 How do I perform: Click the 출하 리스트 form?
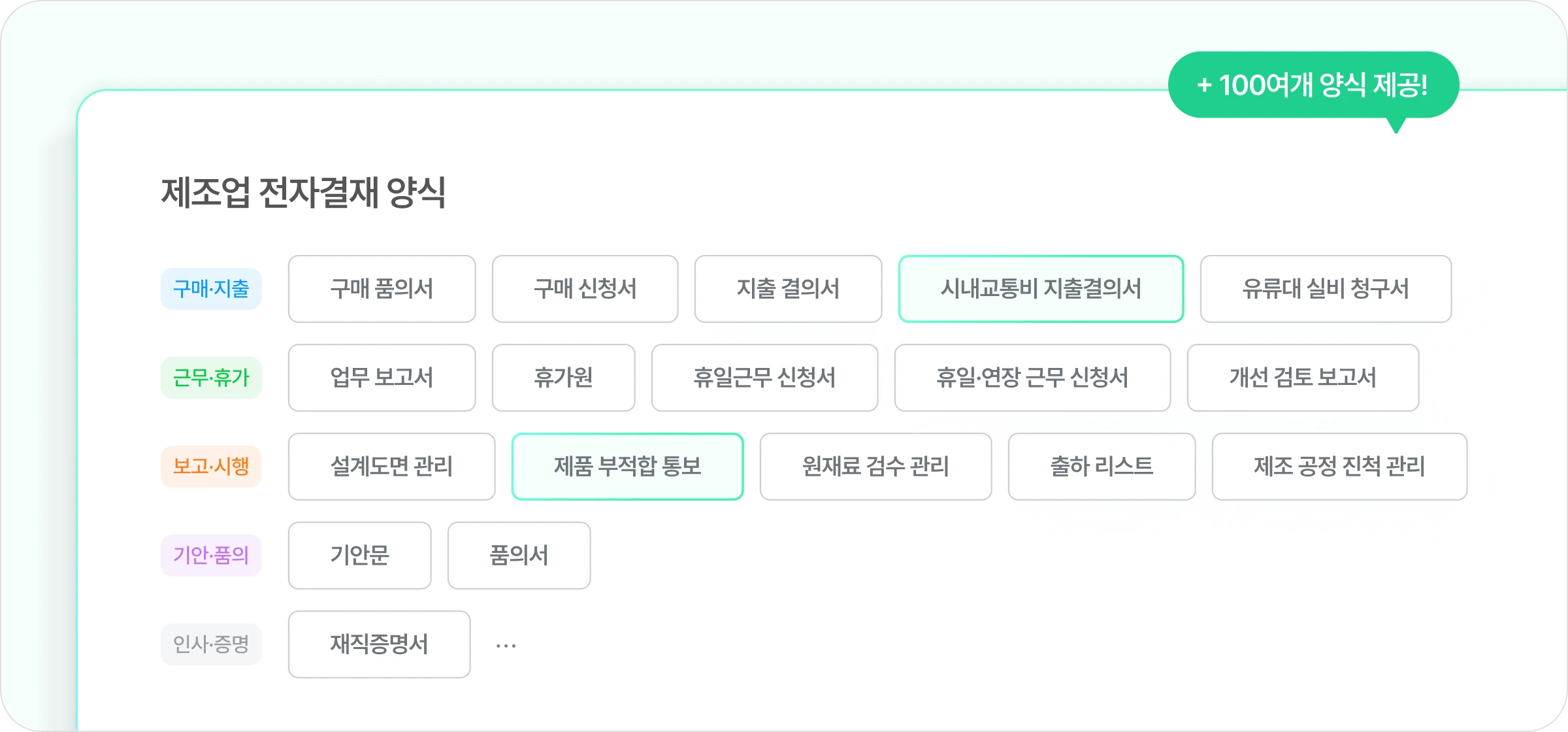[x=1102, y=467]
